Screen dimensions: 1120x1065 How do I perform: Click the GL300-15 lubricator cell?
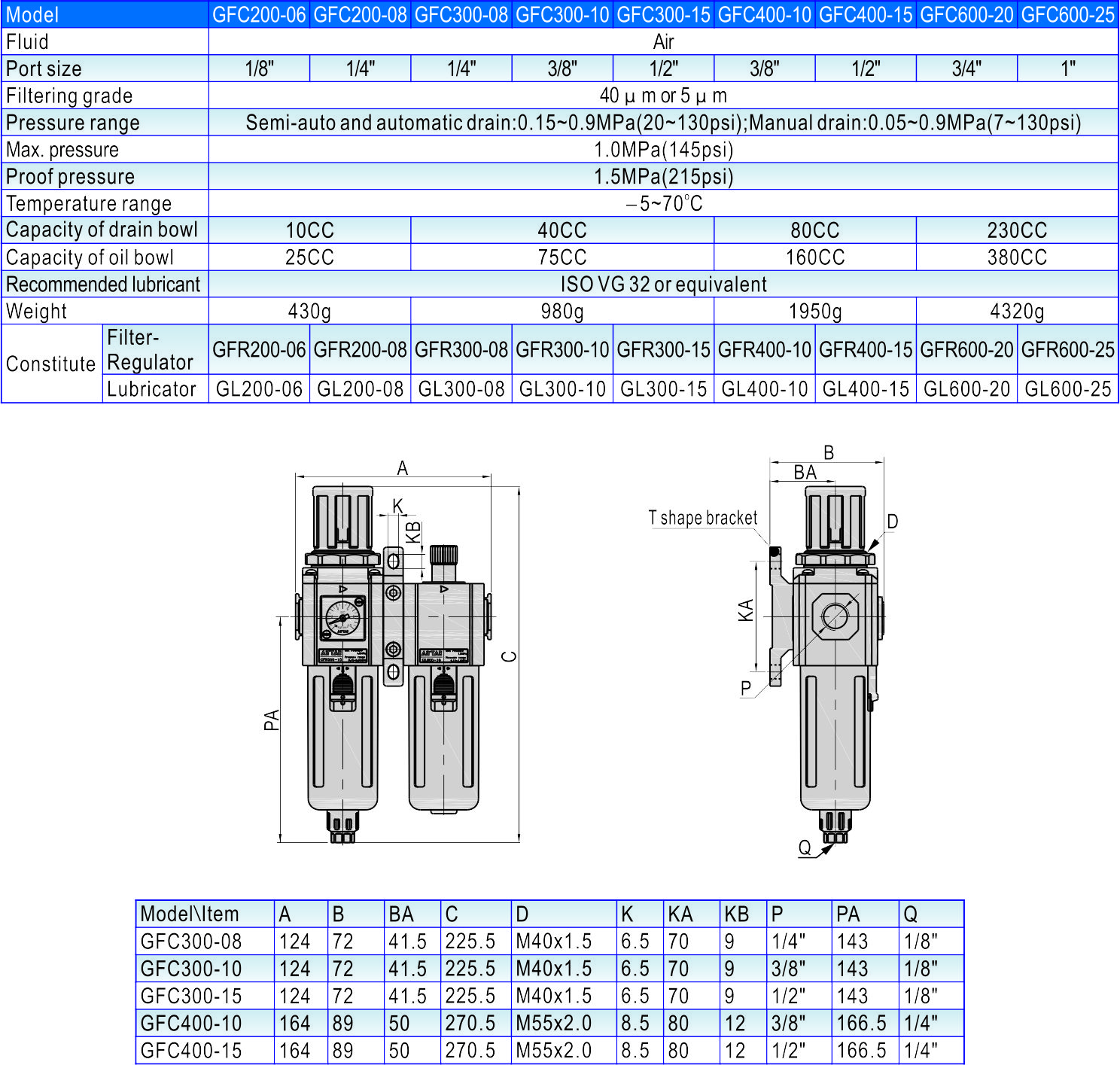tap(663, 389)
